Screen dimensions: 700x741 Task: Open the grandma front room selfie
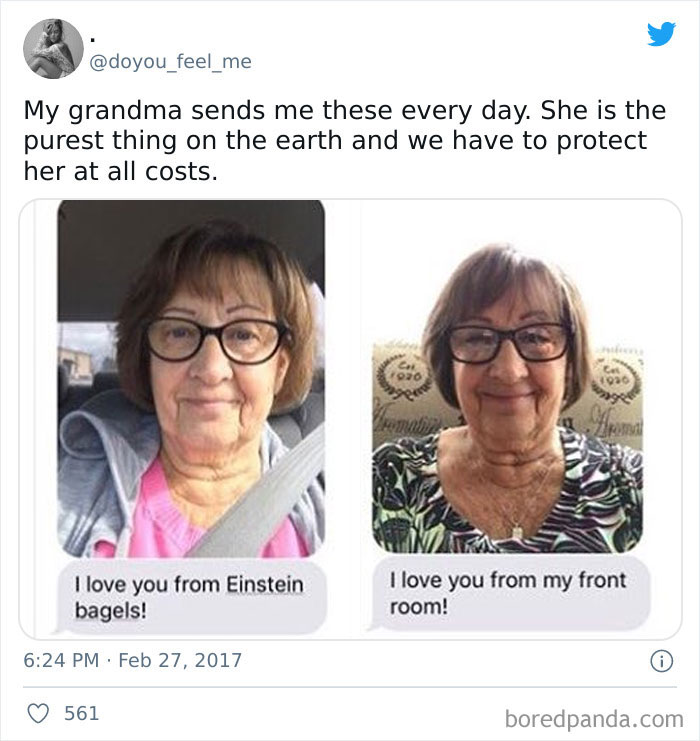(508, 400)
